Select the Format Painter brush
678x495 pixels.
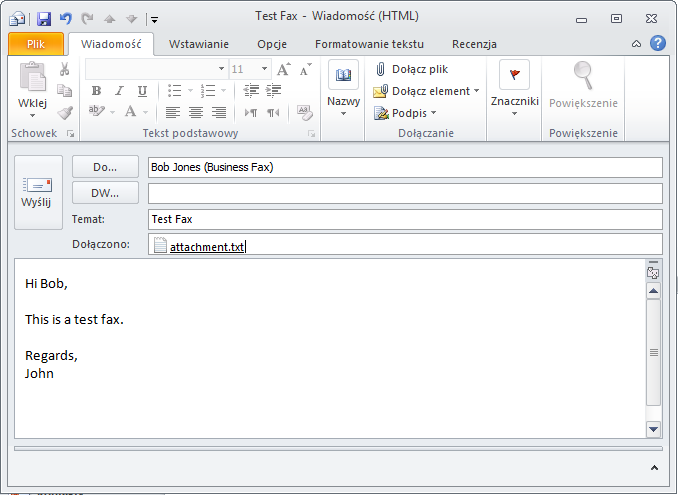(65, 113)
